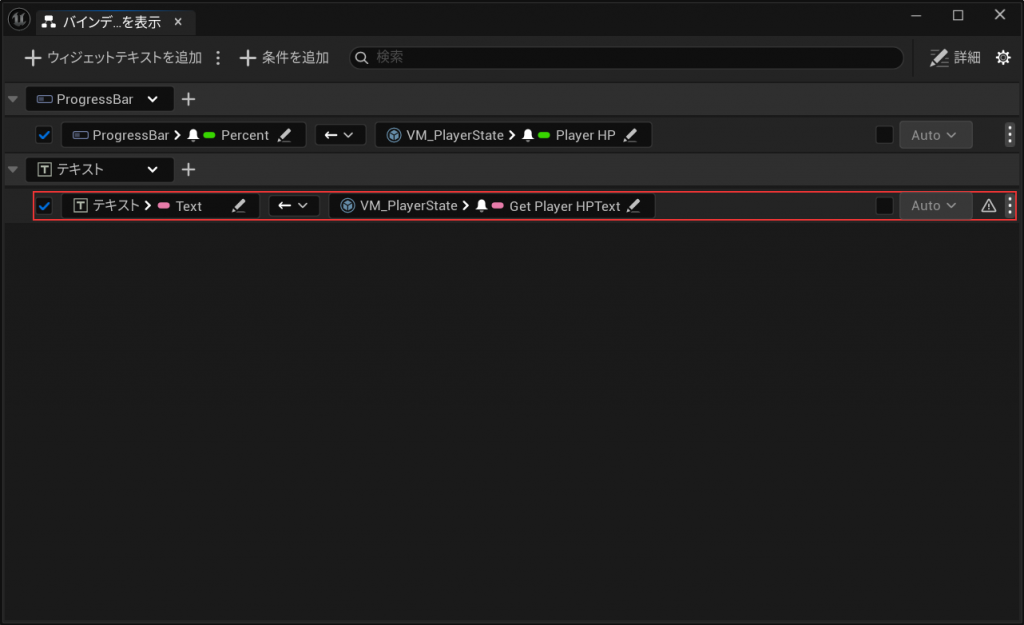This screenshot has width=1024, height=625.
Task: Edit the ProgressBar Percent pencil icon
Action: point(285,135)
